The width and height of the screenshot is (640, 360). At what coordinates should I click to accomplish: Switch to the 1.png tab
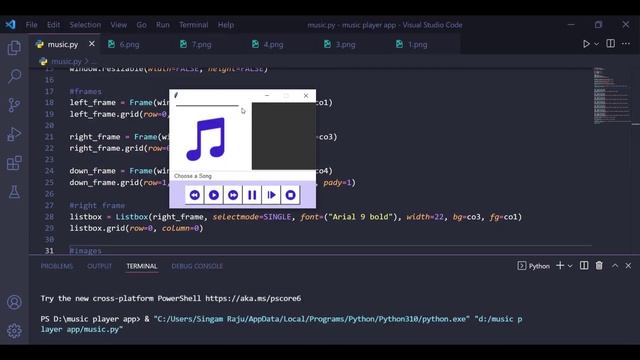418,44
